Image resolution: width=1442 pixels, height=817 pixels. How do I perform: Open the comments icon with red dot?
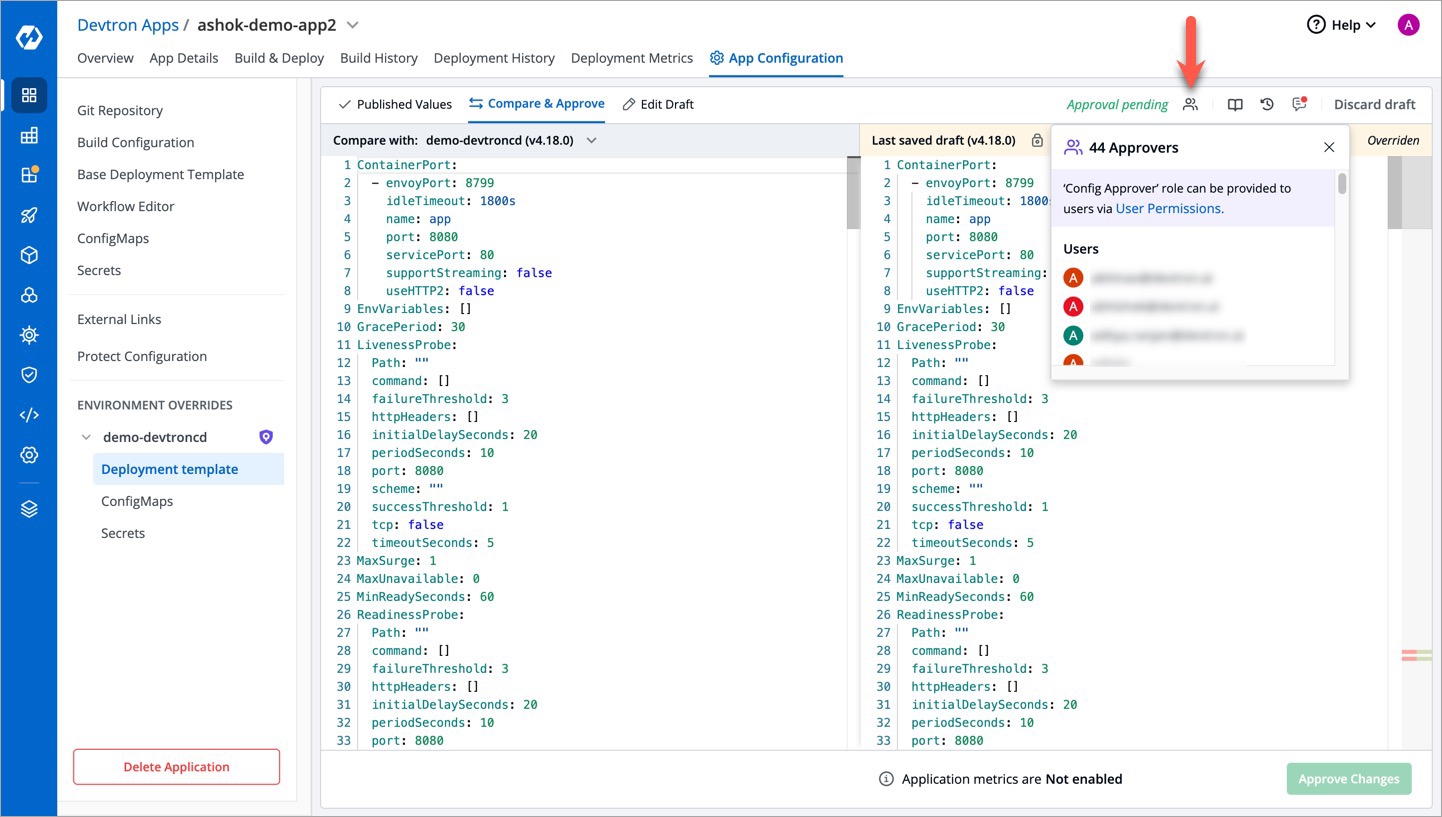[1299, 104]
